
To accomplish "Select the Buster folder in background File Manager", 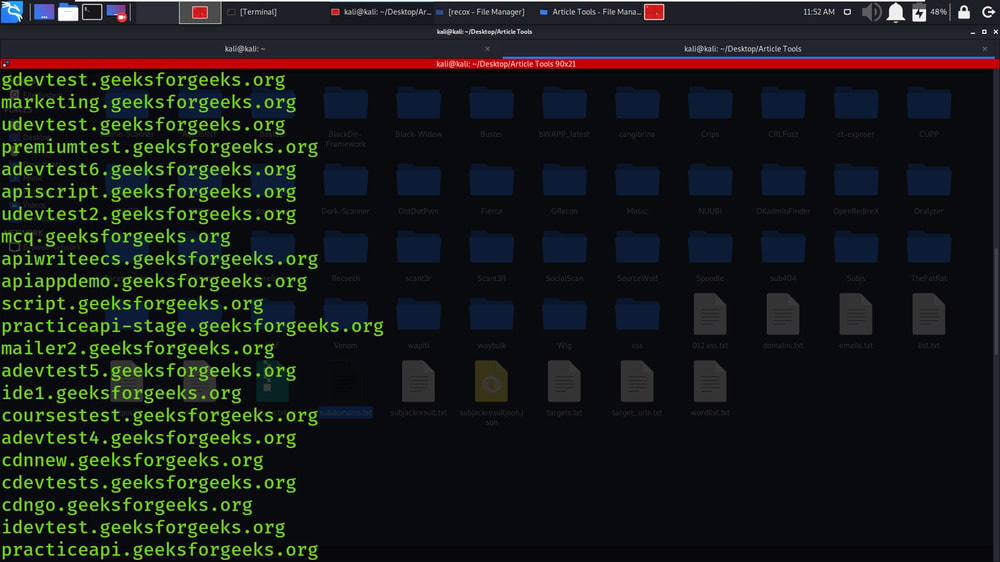I will click(491, 112).
